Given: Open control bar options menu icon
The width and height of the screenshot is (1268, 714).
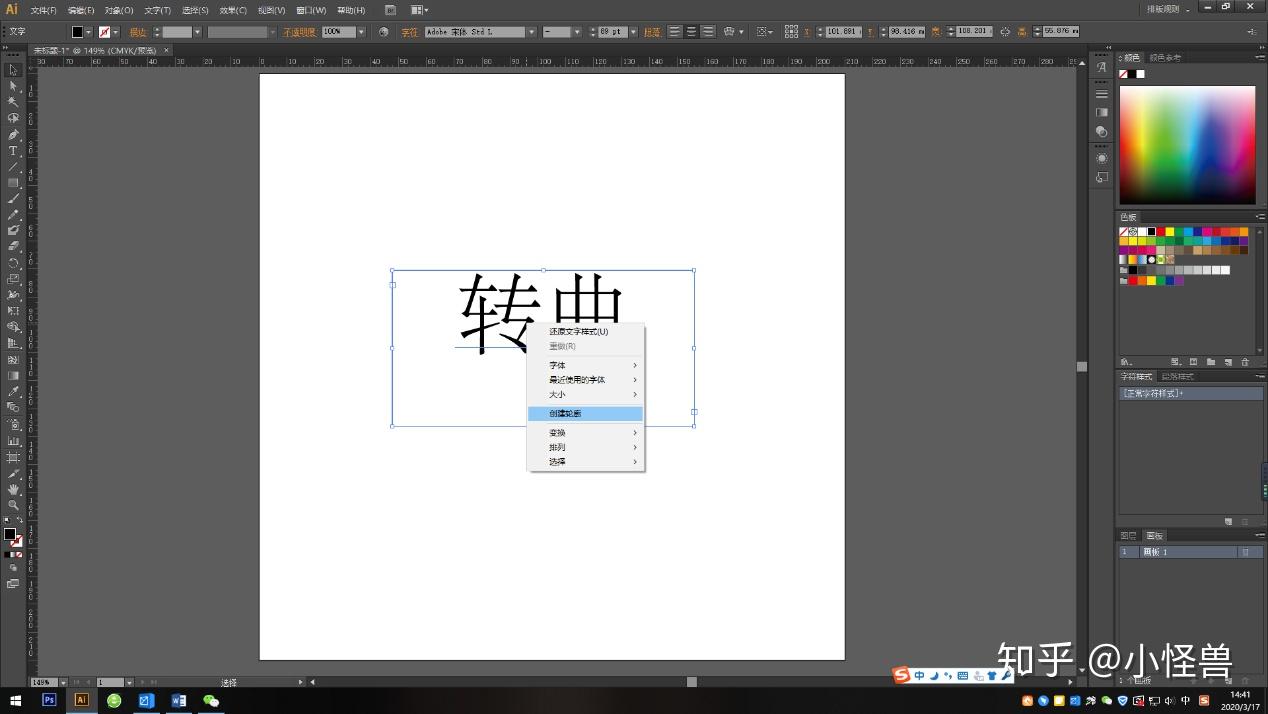Looking at the screenshot, I should 1253,32.
